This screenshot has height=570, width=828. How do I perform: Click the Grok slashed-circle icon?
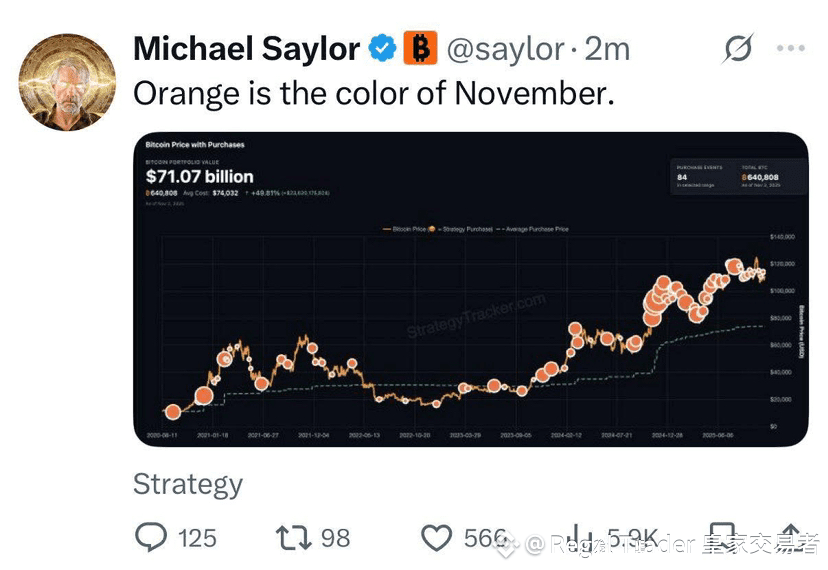[x=737, y=48]
